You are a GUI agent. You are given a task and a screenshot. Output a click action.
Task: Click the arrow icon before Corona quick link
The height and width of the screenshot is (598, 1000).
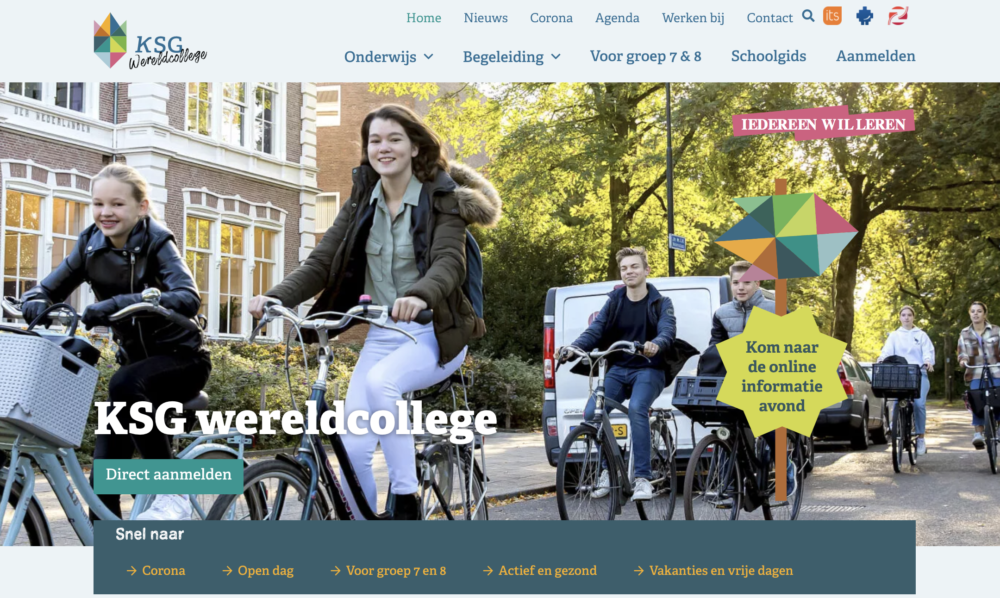point(131,571)
